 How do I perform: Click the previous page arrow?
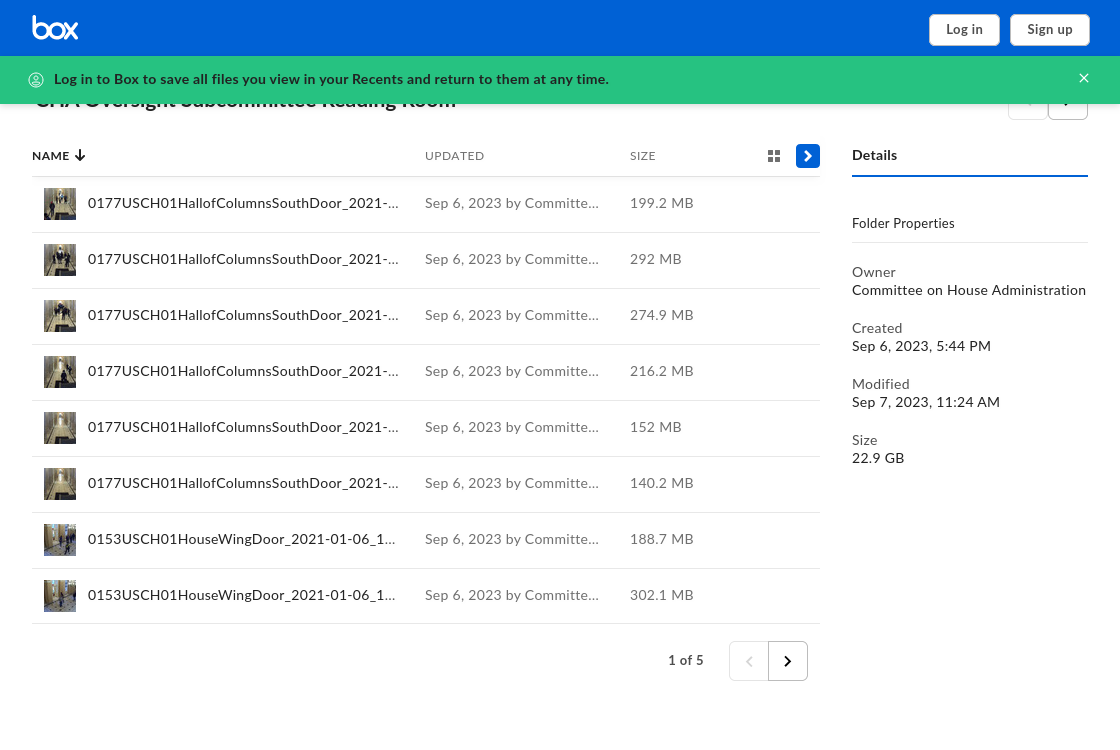coord(749,661)
